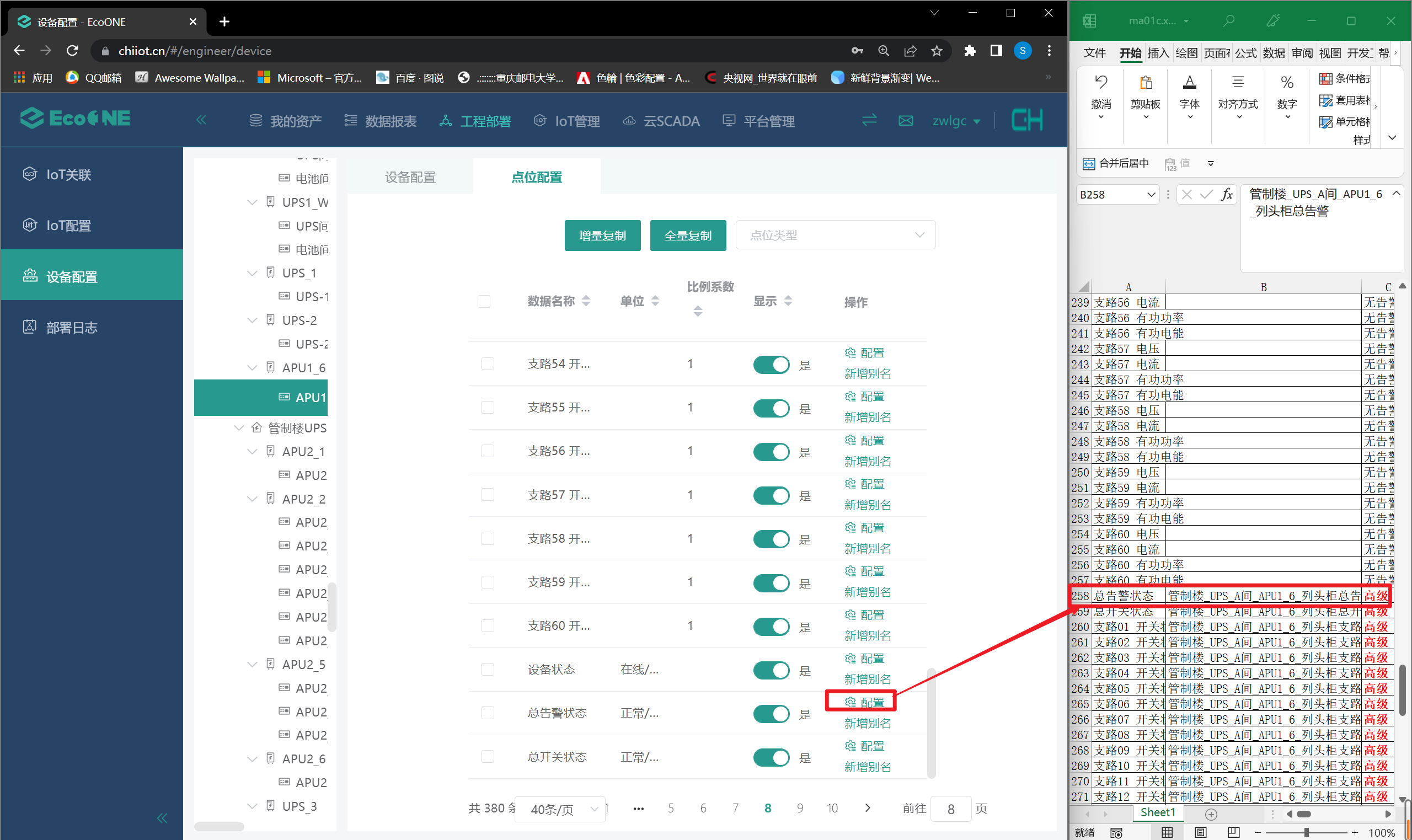Screen dimensions: 1412x840
Task: Click 新增别名 link for 总开关状态
Action: (x=867, y=767)
